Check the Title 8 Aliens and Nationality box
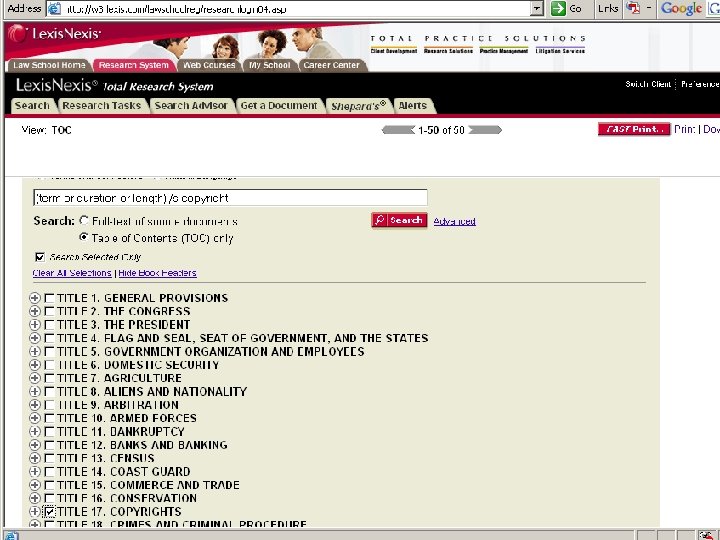The width and height of the screenshot is (720, 540). tap(49, 392)
